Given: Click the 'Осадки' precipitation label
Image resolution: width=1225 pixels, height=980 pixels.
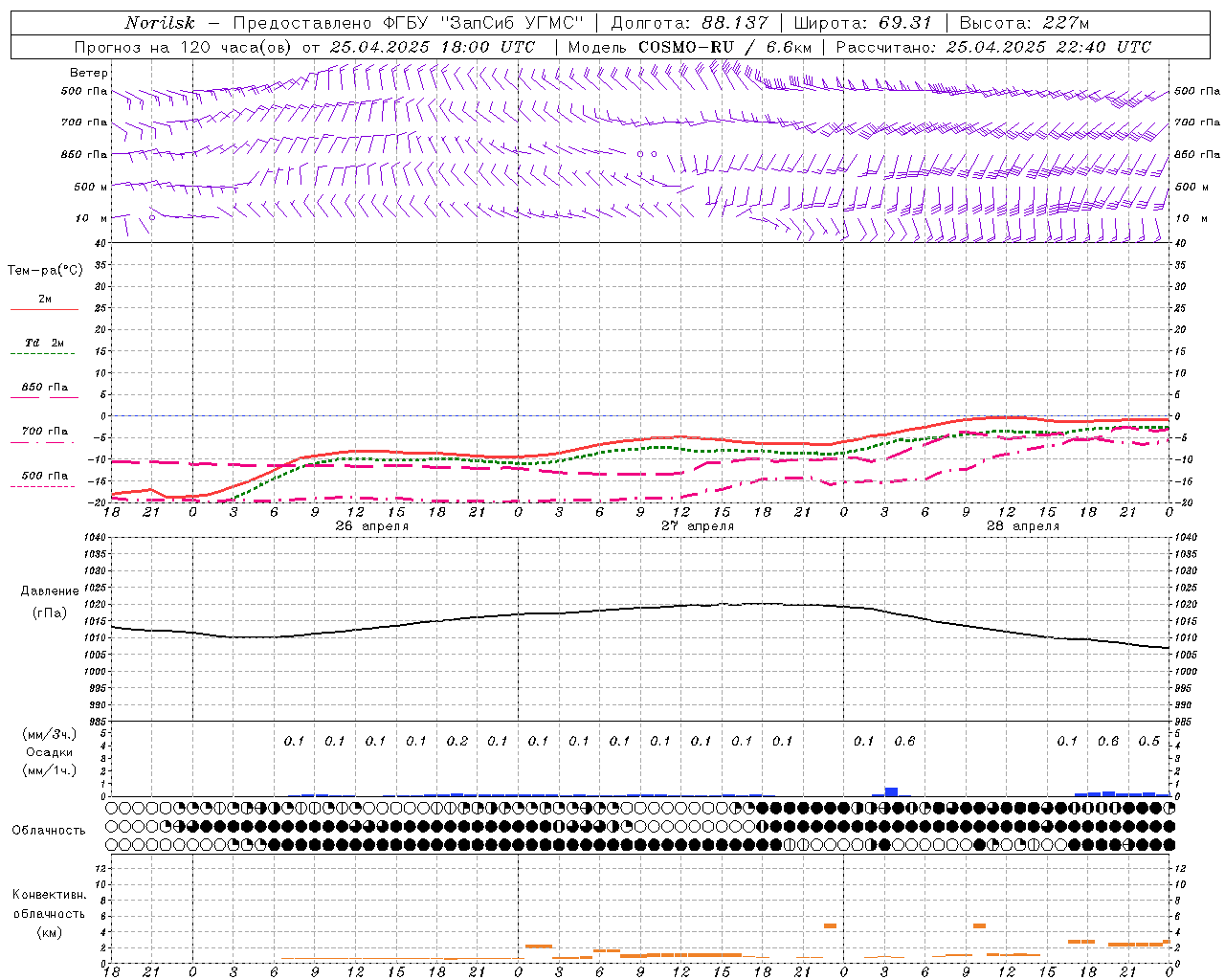Looking at the screenshot, I should (x=50, y=752).
